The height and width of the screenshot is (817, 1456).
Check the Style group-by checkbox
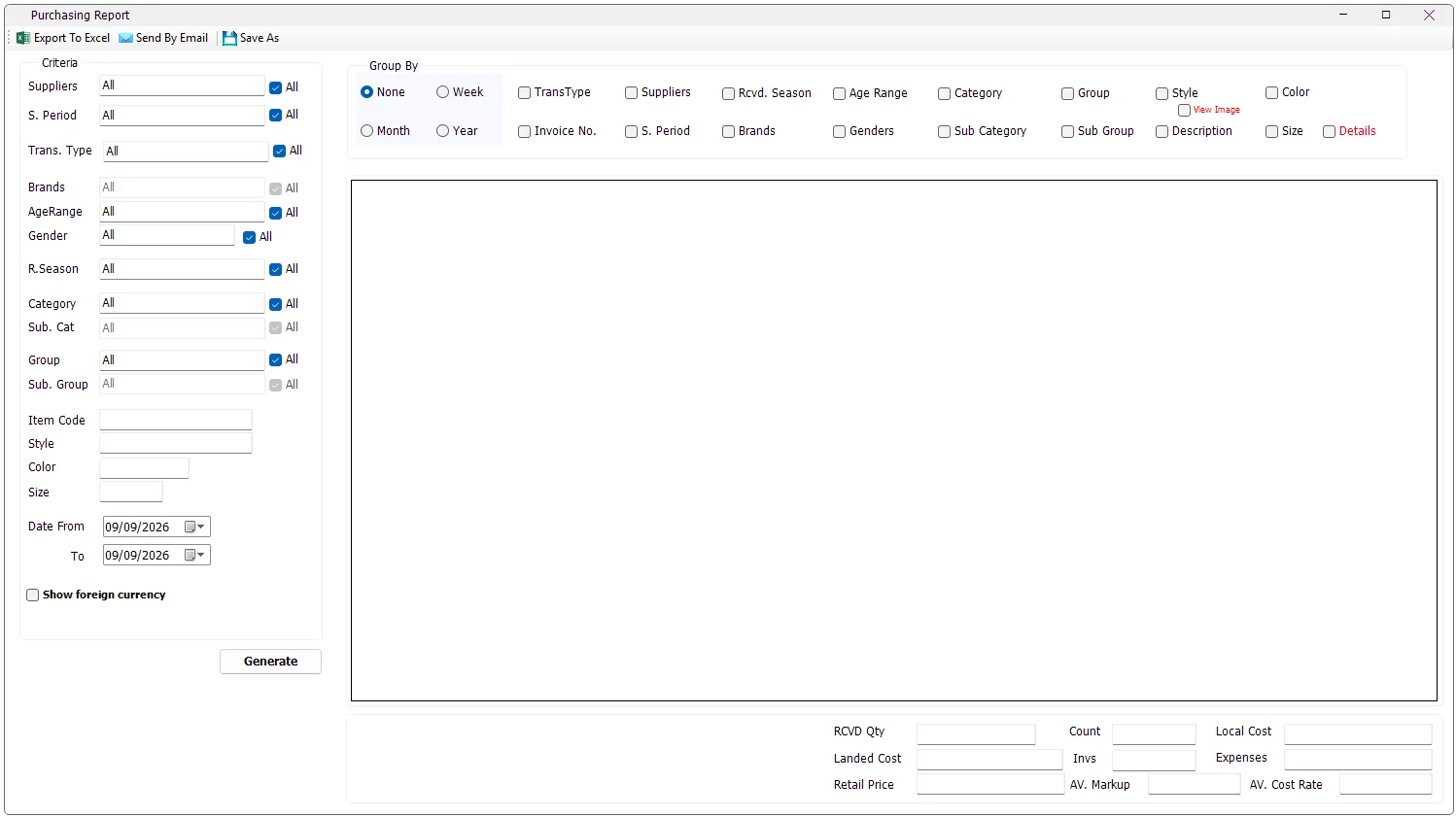1161,94
